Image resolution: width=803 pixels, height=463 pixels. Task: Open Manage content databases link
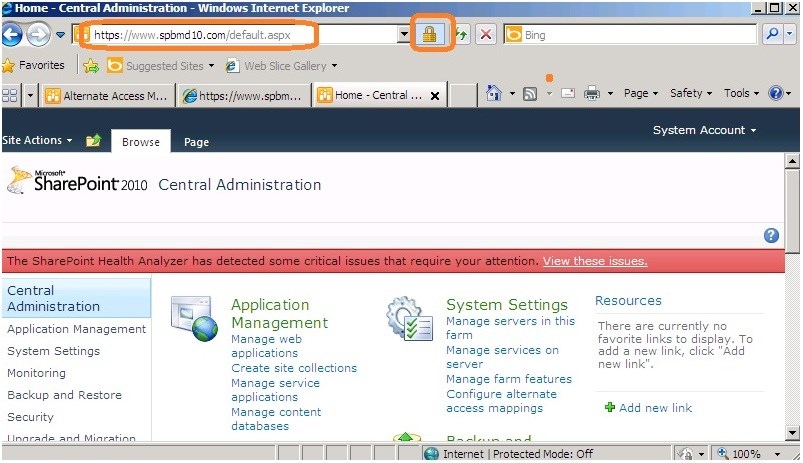point(276,418)
